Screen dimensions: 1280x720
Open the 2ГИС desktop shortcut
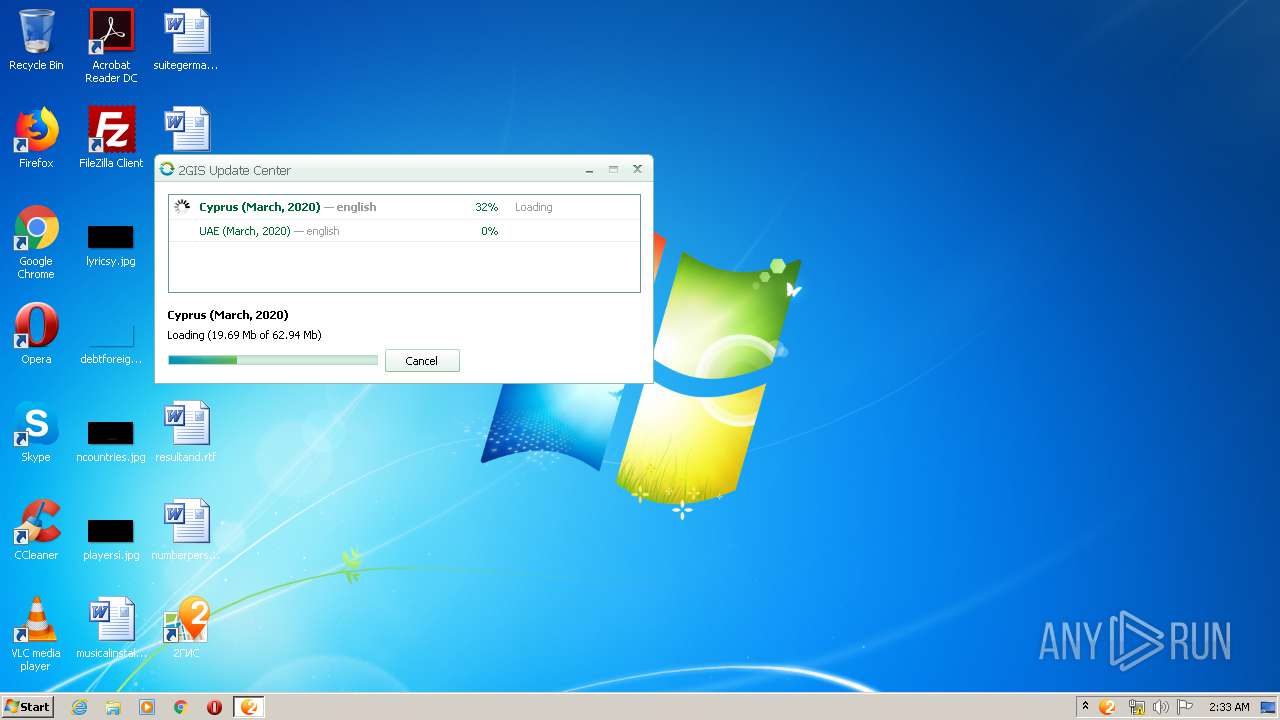186,628
